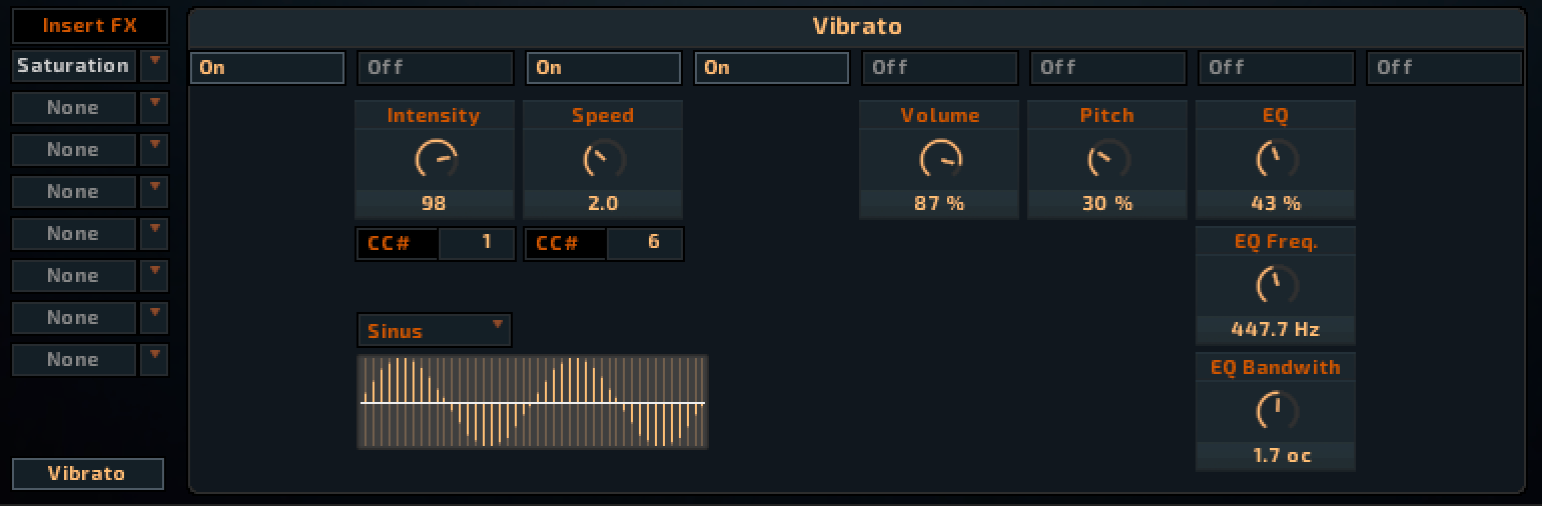
Task: Click the Intensity knob
Action: tap(435, 159)
